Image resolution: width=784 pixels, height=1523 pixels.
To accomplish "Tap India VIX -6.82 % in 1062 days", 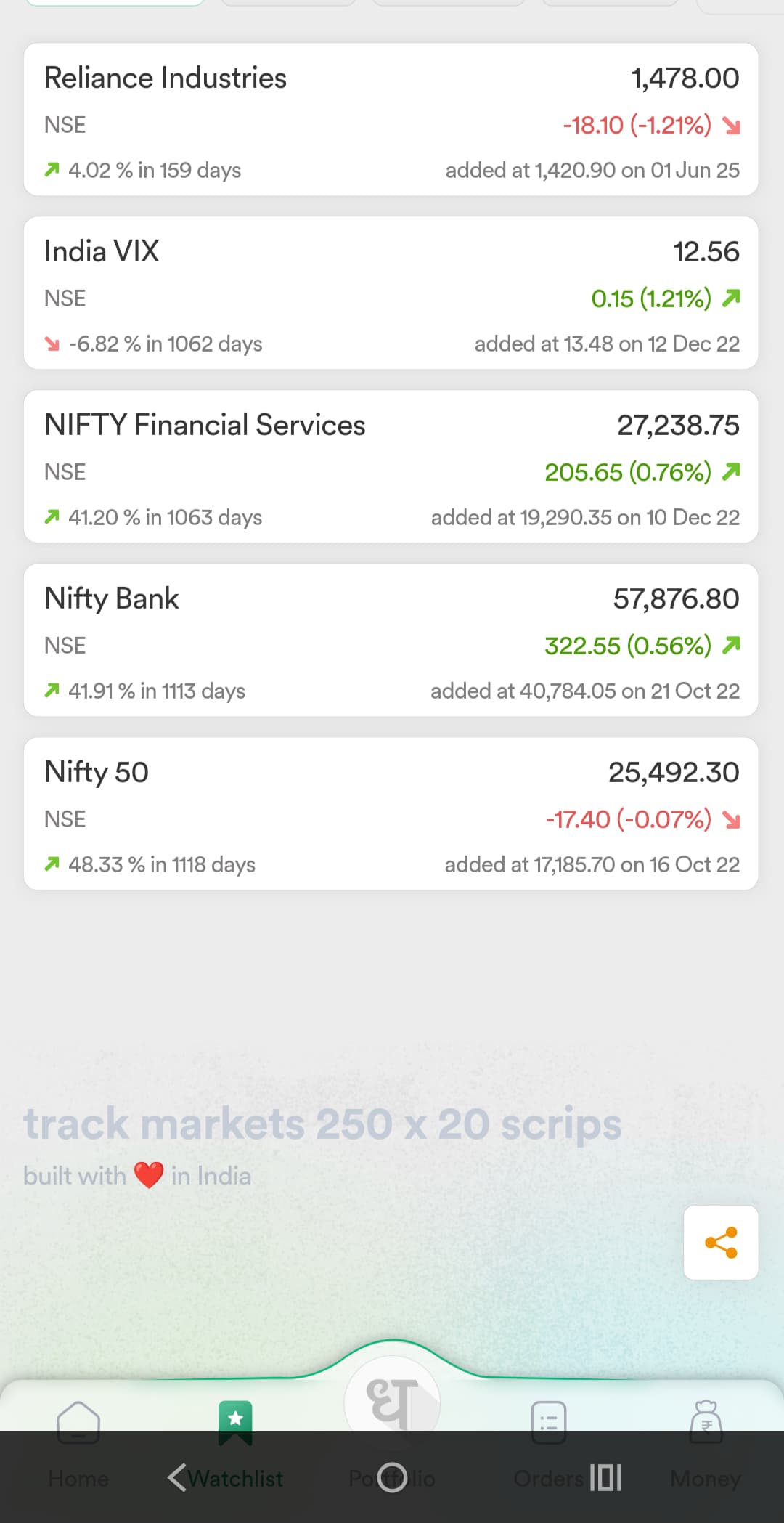I will coord(165,344).
